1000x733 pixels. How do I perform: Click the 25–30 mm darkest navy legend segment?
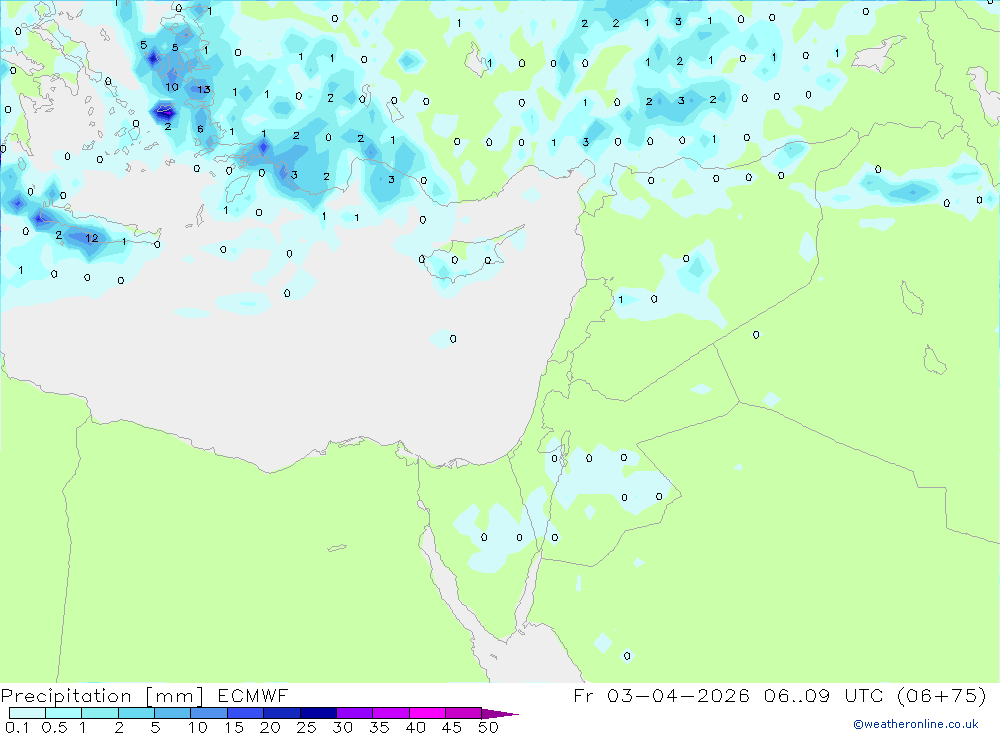point(318,713)
